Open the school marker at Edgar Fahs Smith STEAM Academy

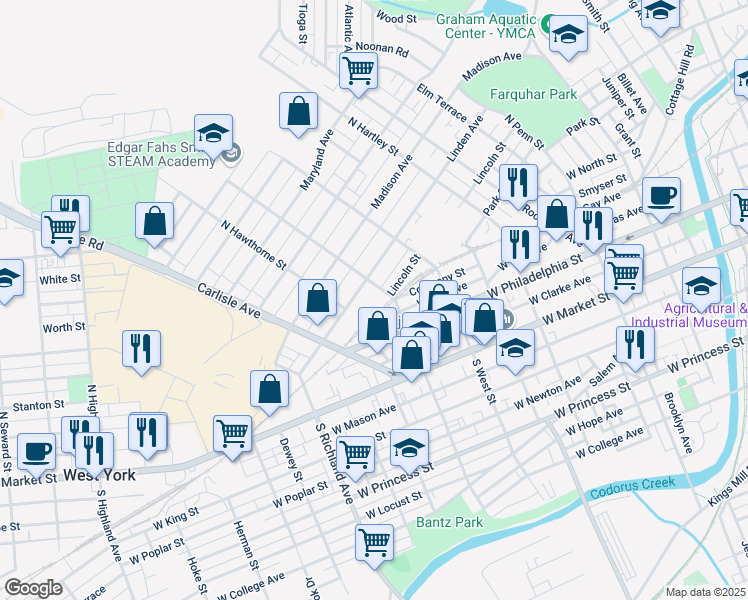click(x=213, y=134)
